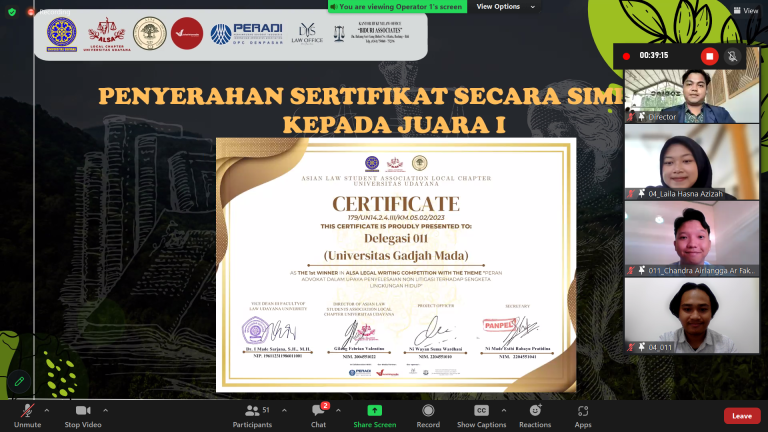Click the red circular sponsor logo

187,33
